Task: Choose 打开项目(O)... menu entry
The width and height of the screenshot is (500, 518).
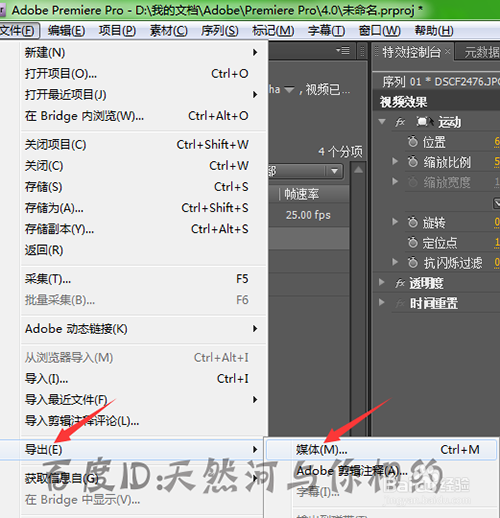Action: pos(143,73)
